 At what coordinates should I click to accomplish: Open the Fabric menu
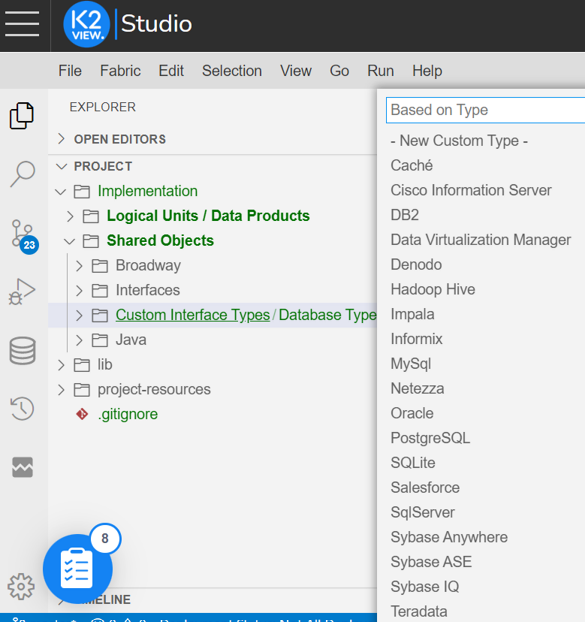tap(120, 71)
